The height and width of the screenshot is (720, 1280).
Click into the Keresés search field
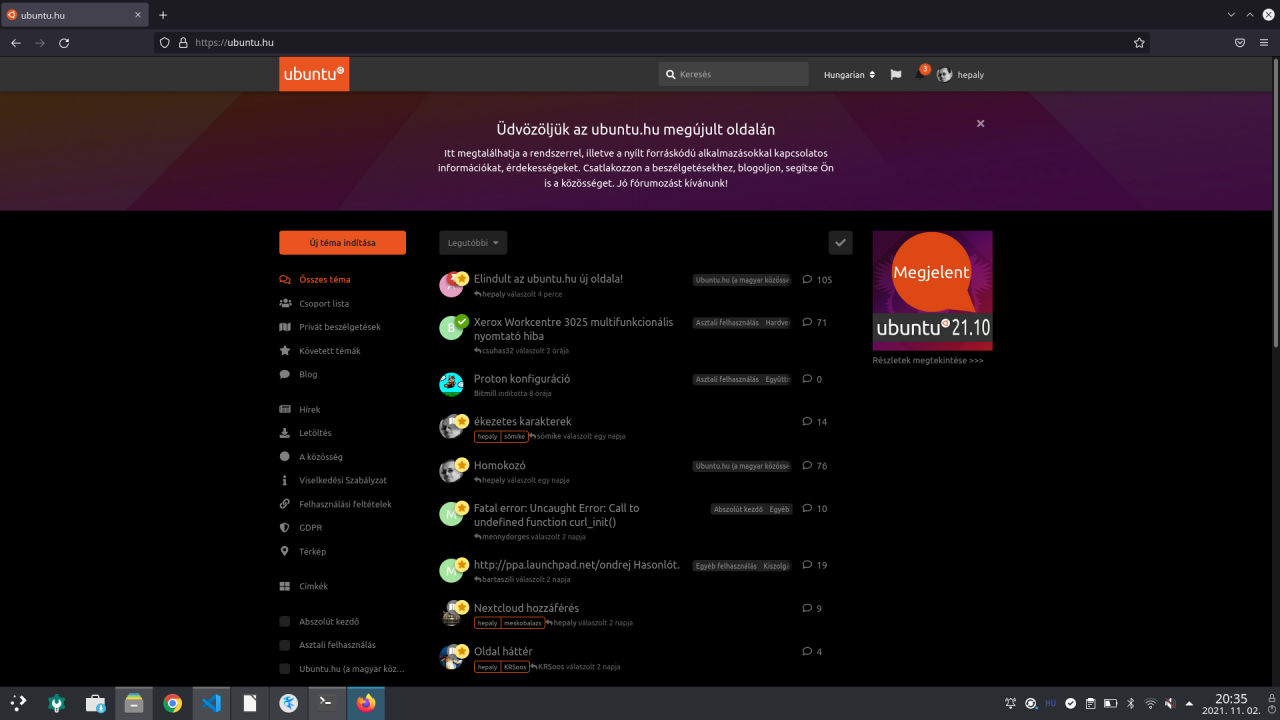(x=734, y=74)
